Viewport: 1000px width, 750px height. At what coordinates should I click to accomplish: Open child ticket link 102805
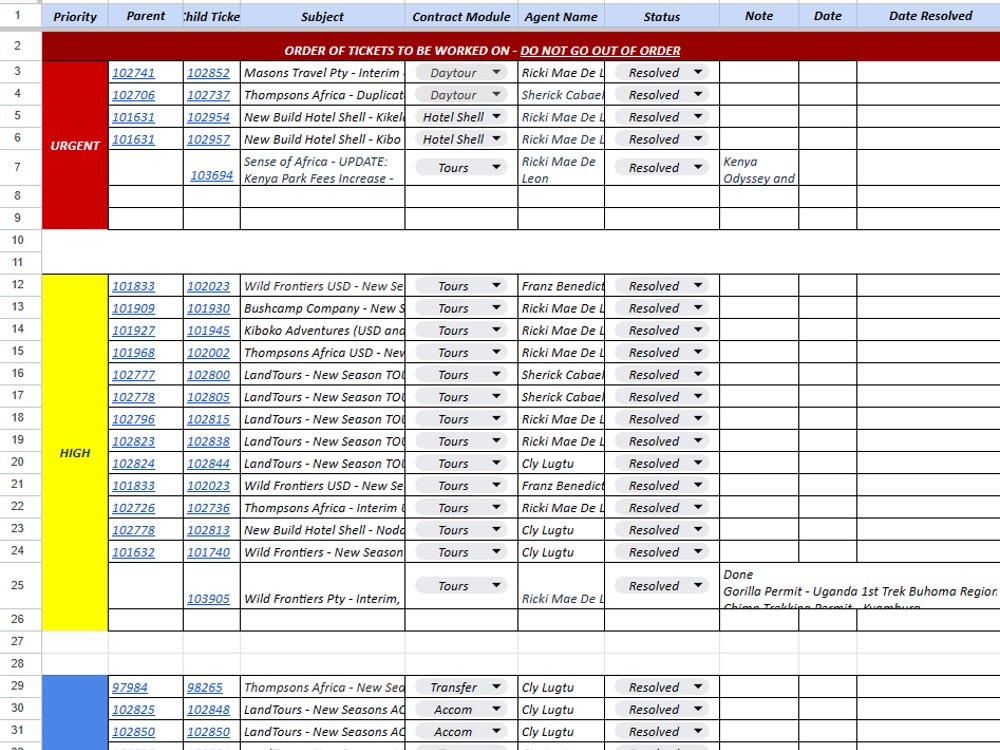point(208,397)
